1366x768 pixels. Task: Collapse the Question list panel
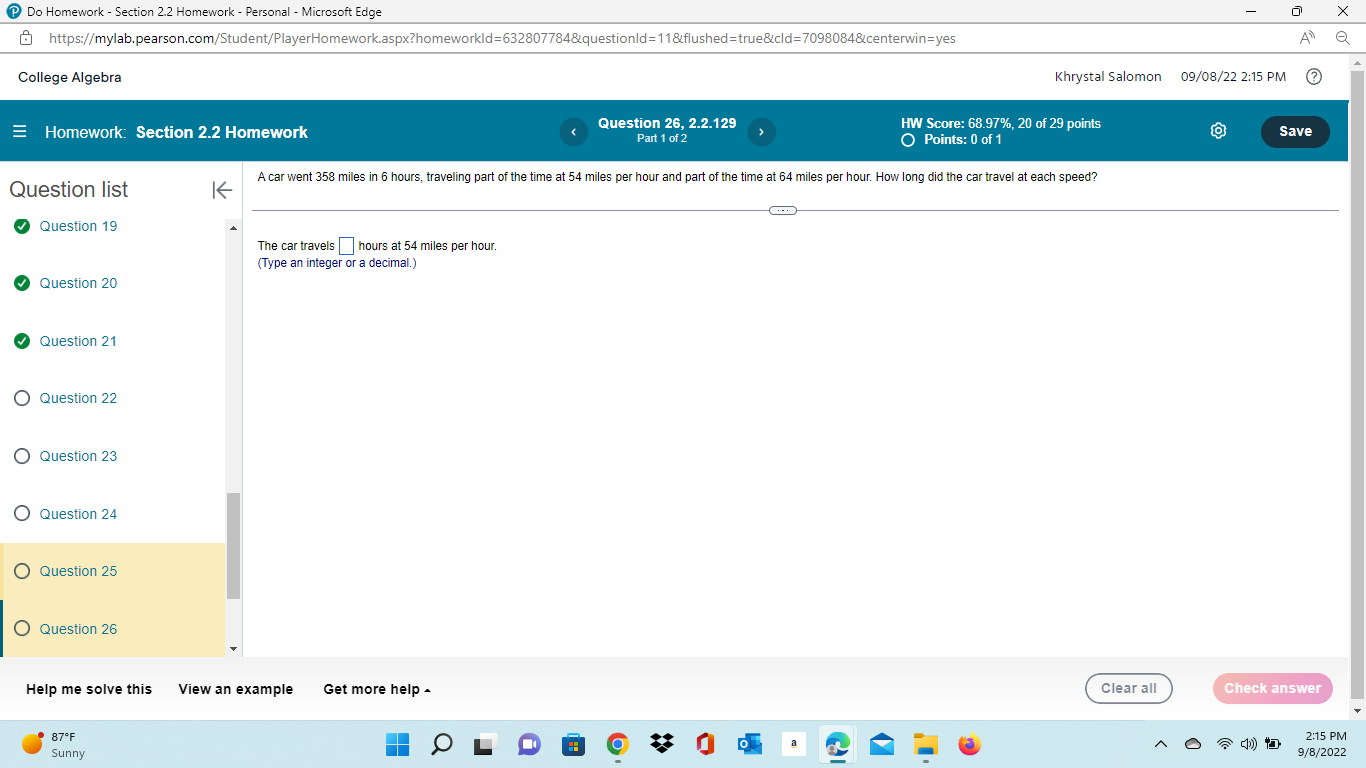click(221, 190)
